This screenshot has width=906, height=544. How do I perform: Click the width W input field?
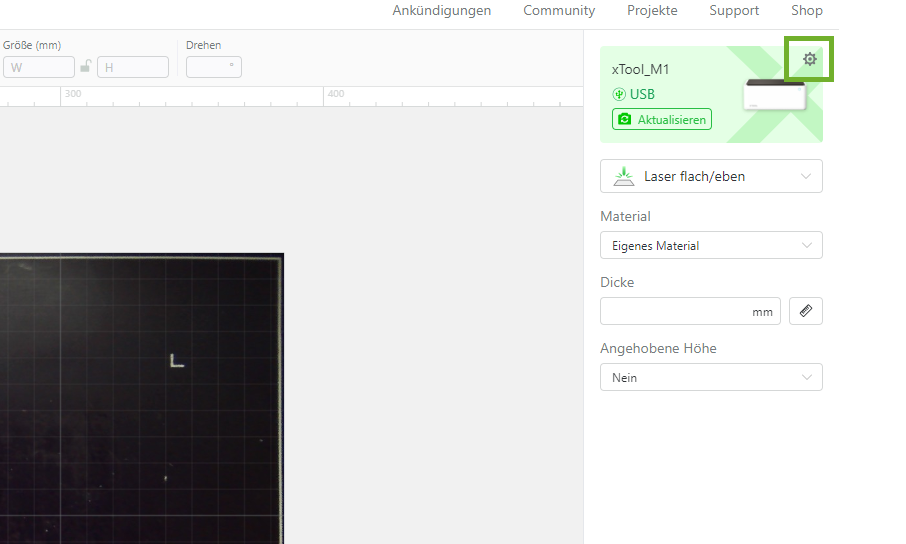(x=39, y=67)
